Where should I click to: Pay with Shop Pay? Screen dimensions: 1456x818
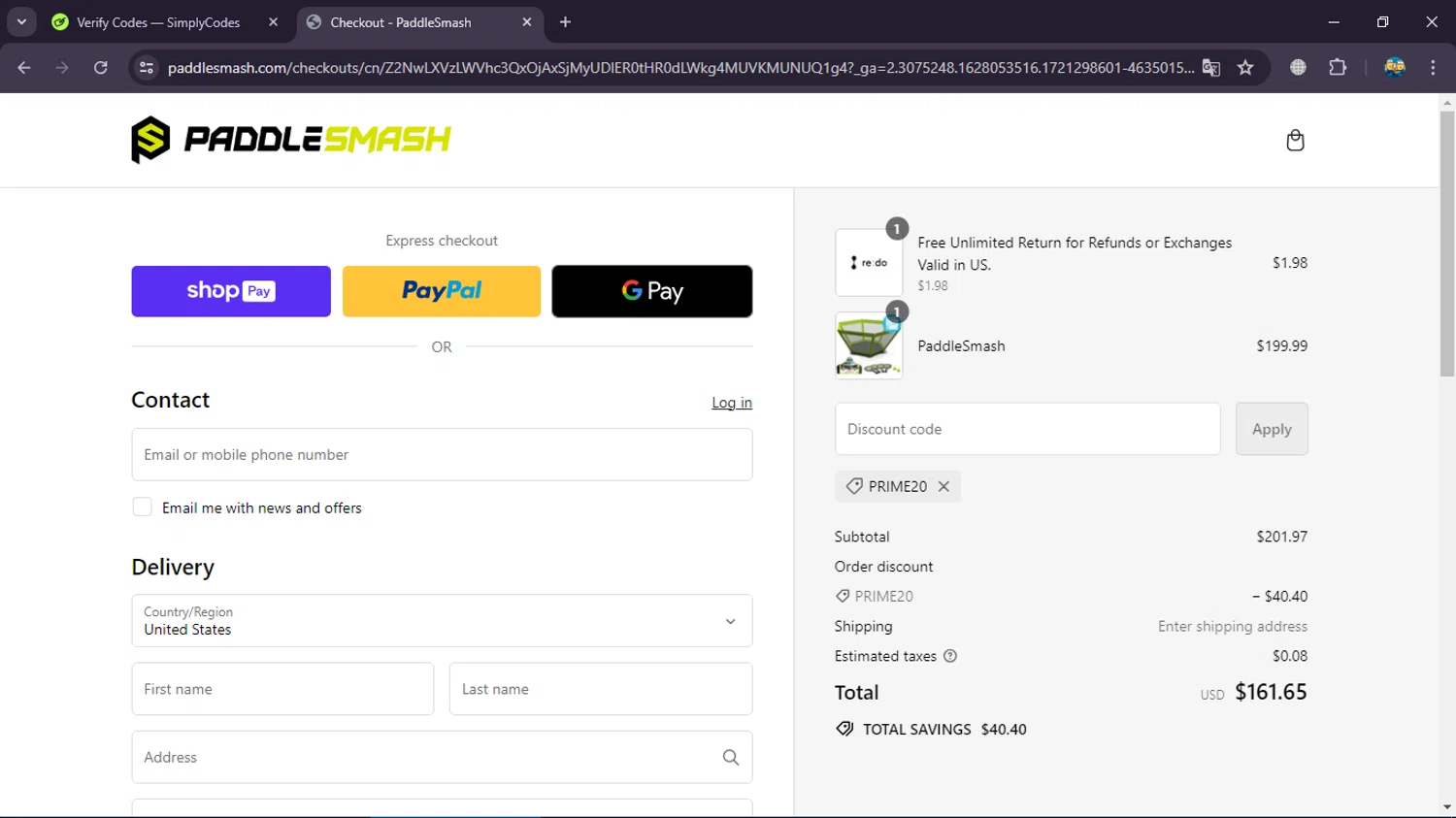(231, 291)
